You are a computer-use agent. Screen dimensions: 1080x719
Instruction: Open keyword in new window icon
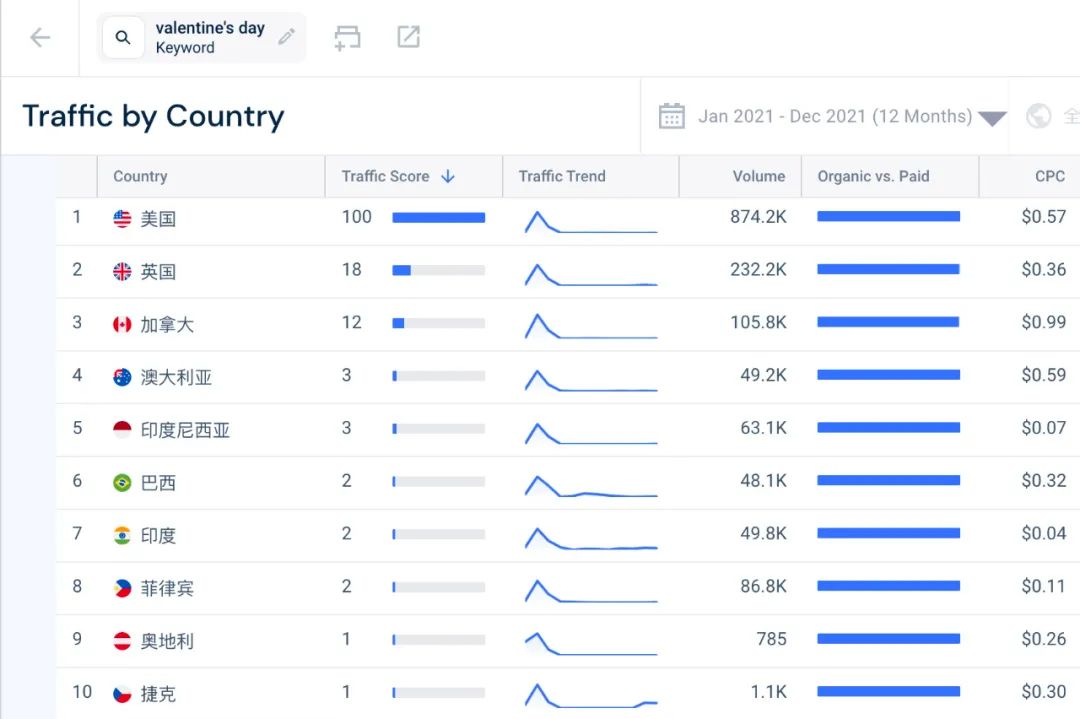[x=408, y=37]
